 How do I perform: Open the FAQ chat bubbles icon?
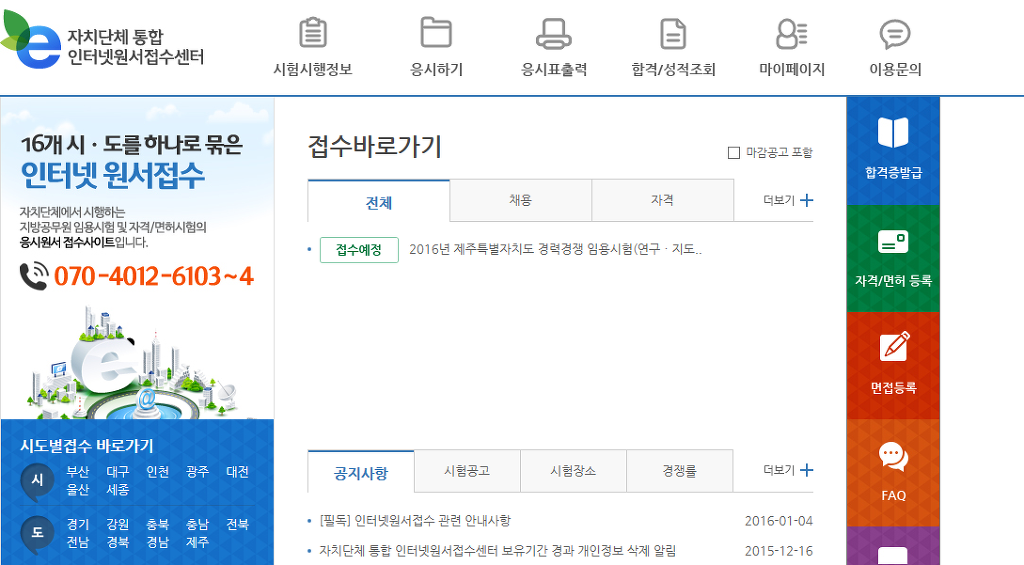point(893,457)
